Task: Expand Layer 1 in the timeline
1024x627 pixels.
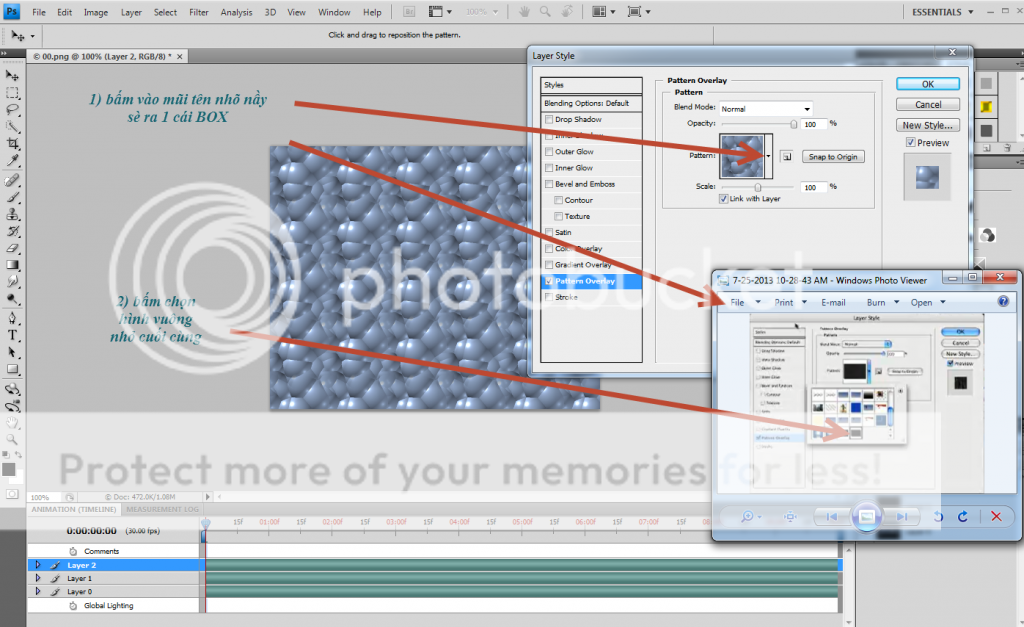Action: click(38, 578)
